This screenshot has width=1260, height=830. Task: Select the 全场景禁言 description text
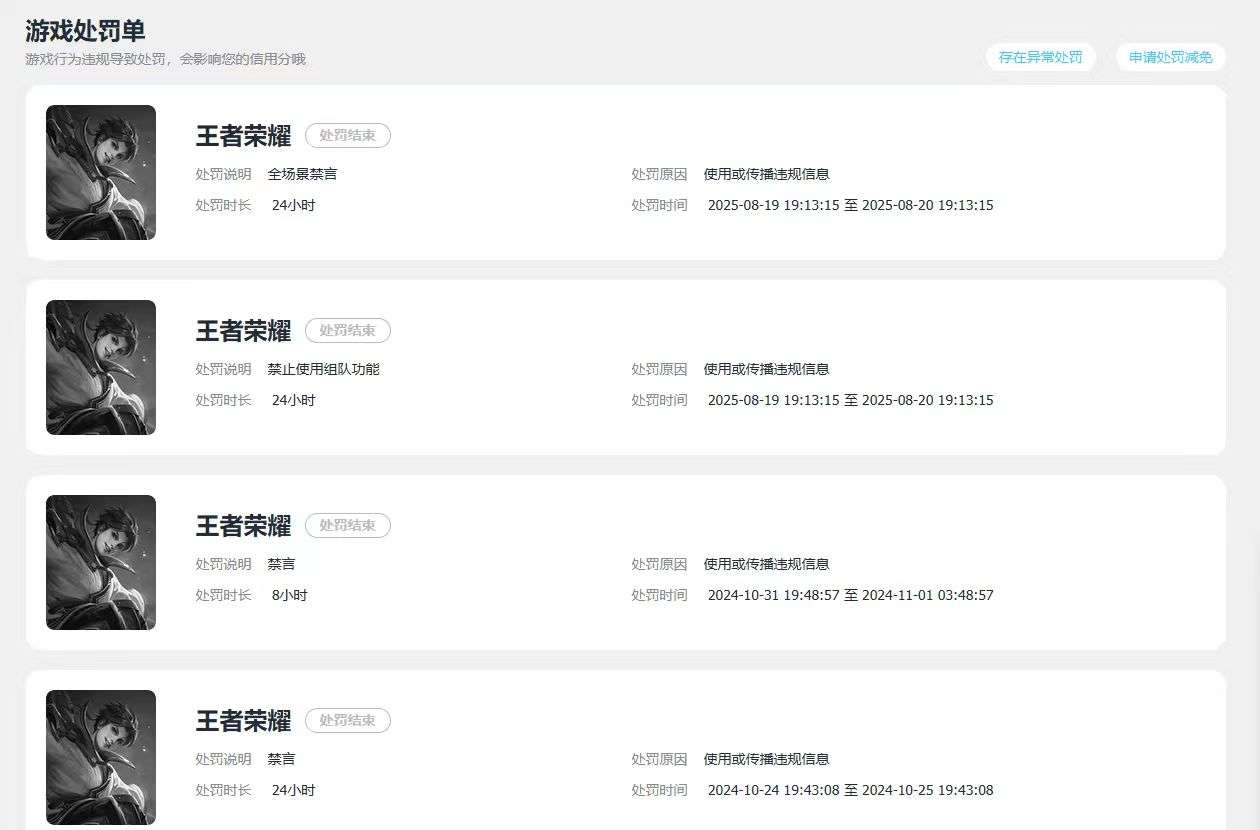302,174
